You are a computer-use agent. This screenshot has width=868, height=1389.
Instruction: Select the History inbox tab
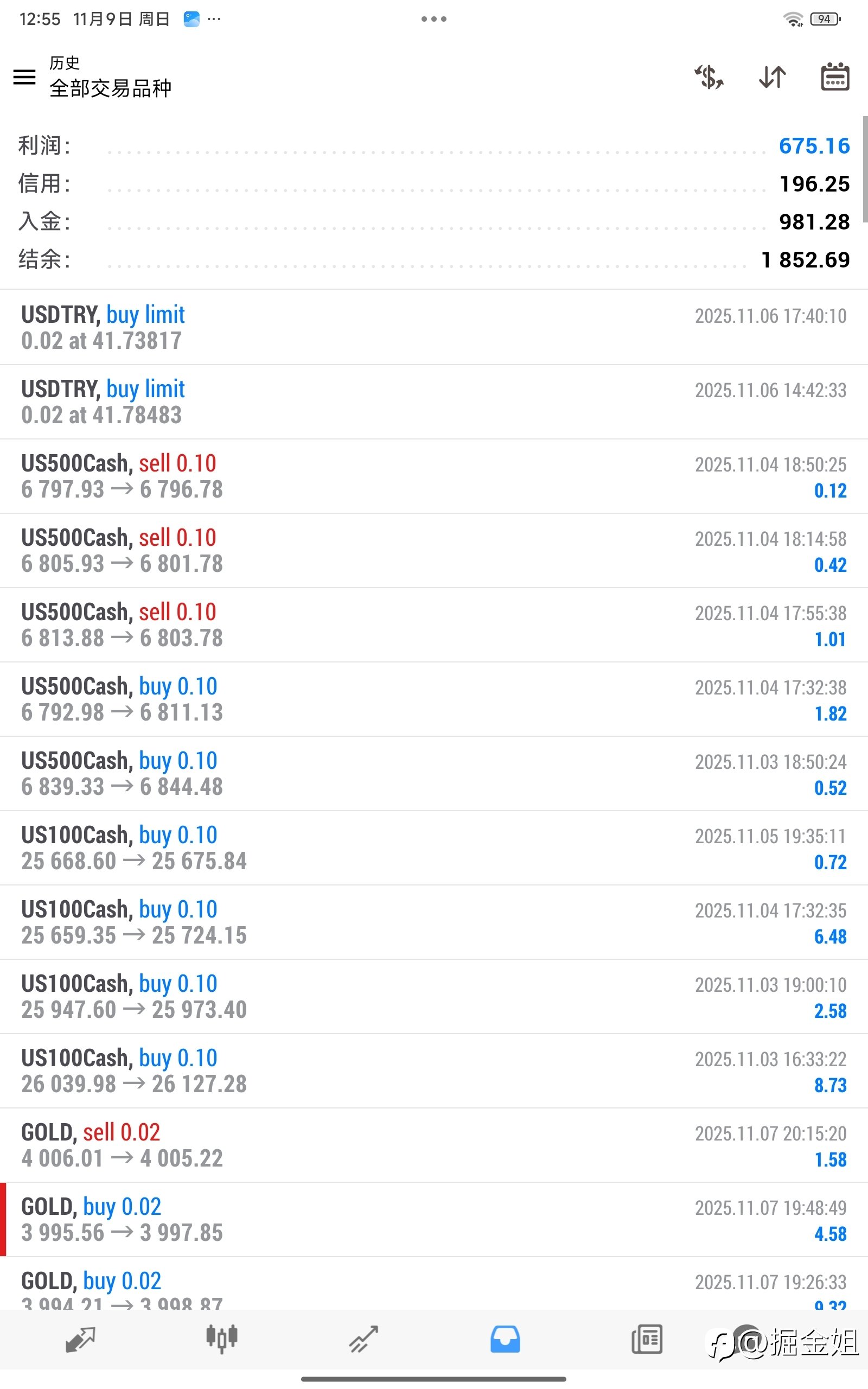coord(505,1340)
